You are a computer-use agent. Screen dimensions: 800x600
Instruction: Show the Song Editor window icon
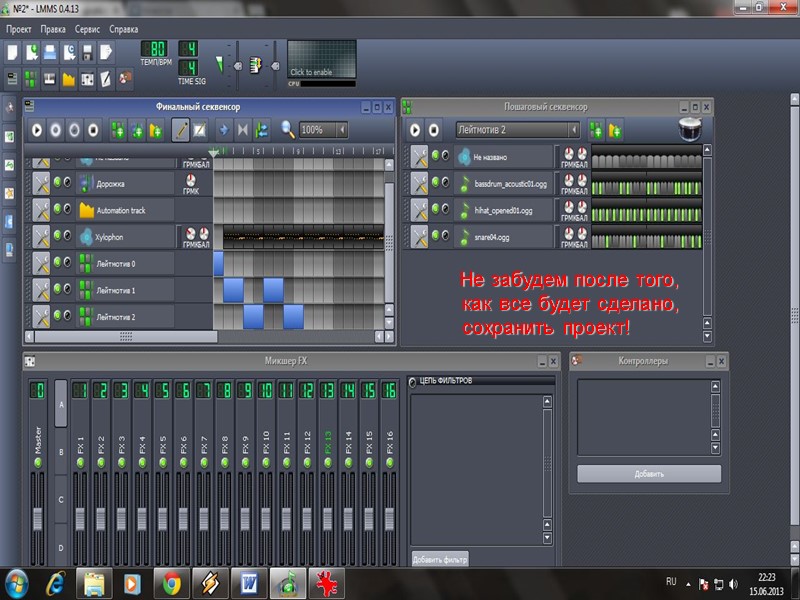[x=12, y=79]
